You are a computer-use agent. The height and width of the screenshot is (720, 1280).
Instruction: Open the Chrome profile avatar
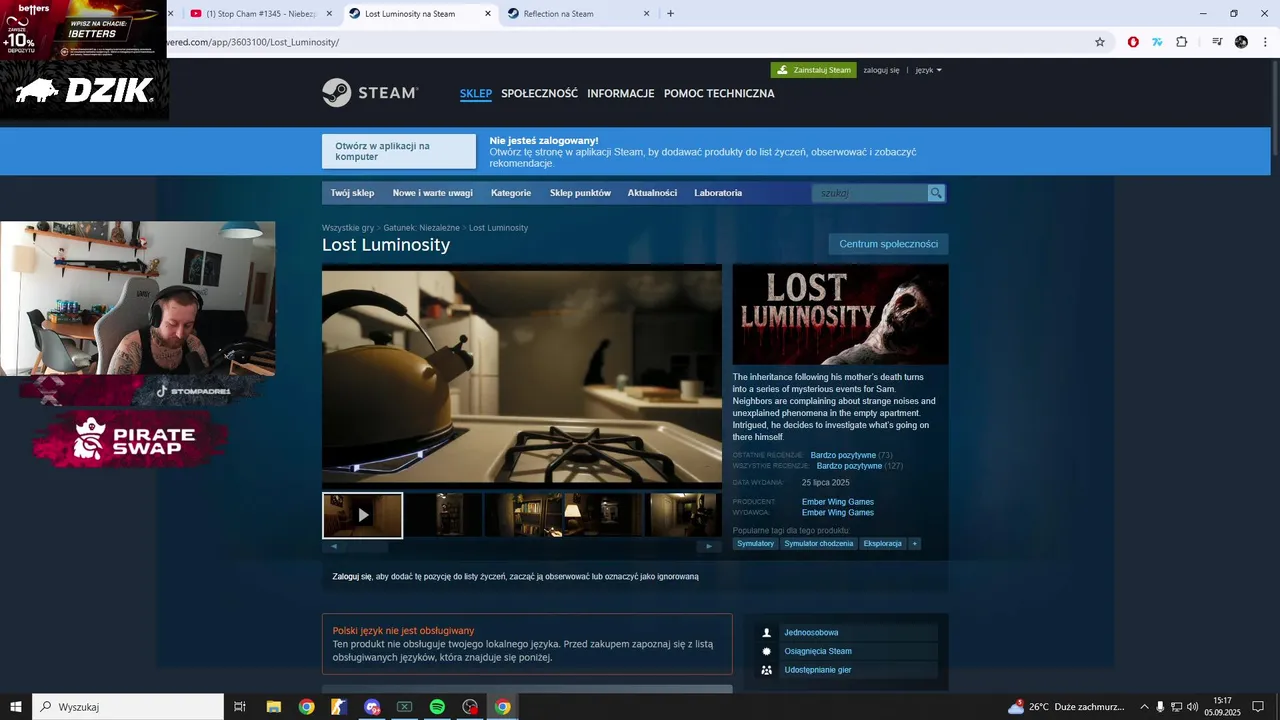coord(1241,42)
